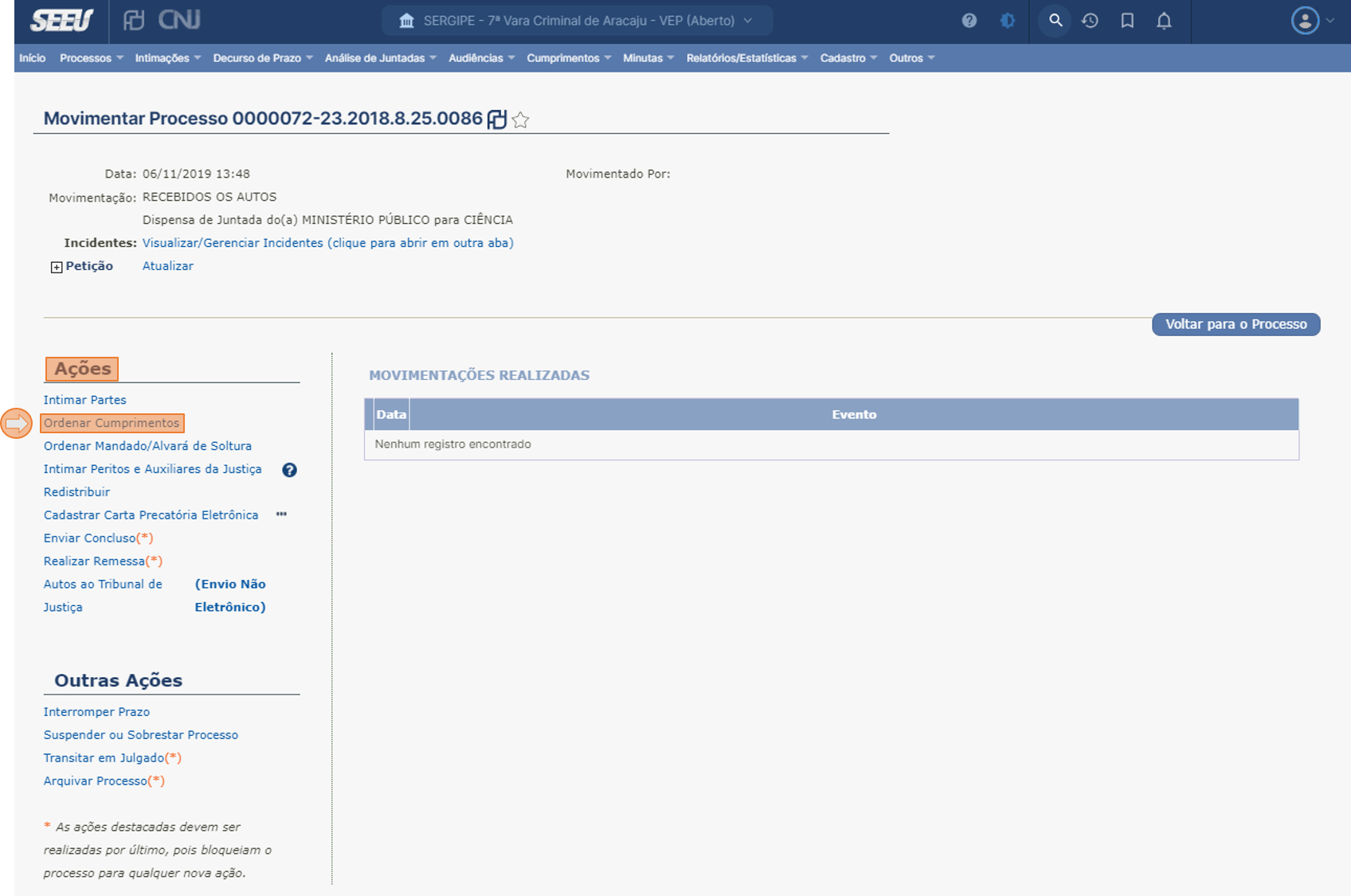This screenshot has height=896, width=1351.
Task: Click Intimar Partes action
Action: click(84, 400)
